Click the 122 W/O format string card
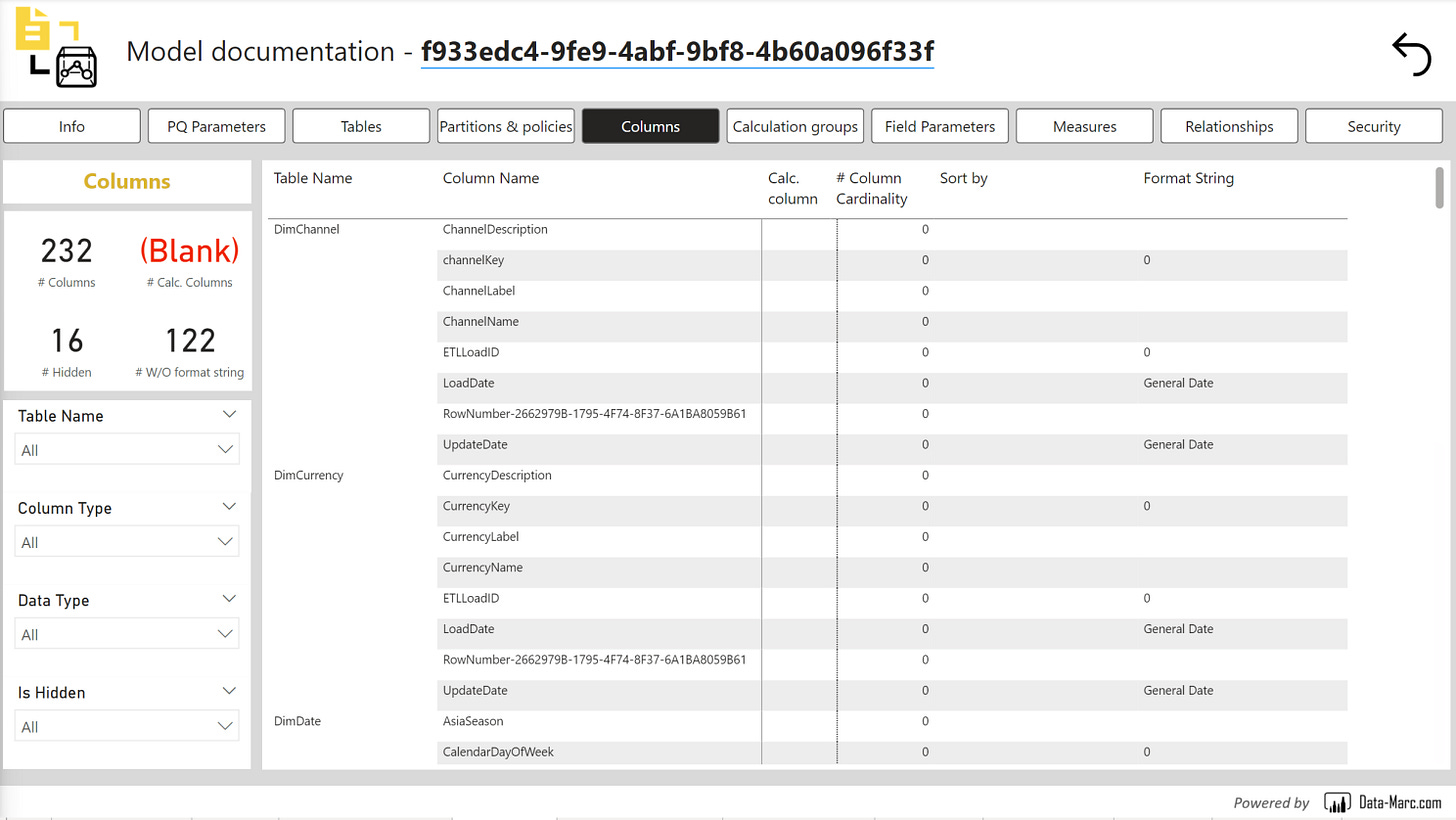The height and width of the screenshot is (820, 1456). coord(190,352)
